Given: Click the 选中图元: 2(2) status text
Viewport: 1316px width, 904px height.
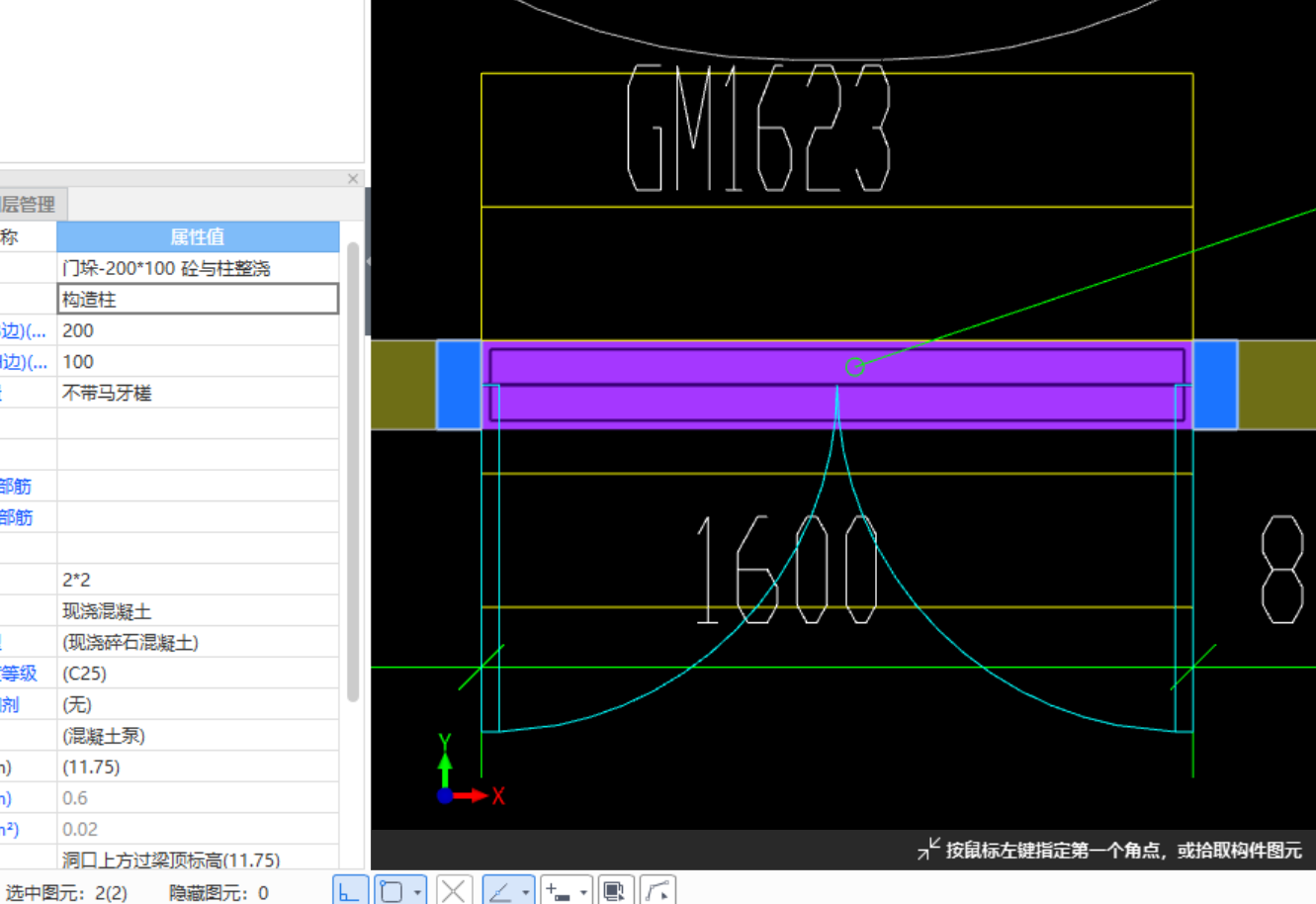Looking at the screenshot, I should [x=66, y=892].
